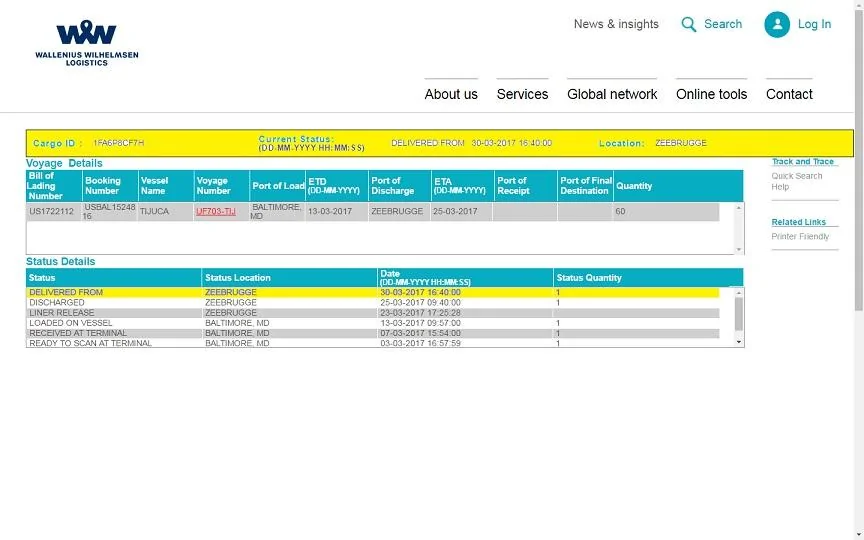Click date 07-03-2017 15:54:00 in status table
The width and height of the screenshot is (864, 540).
point(420,333)
